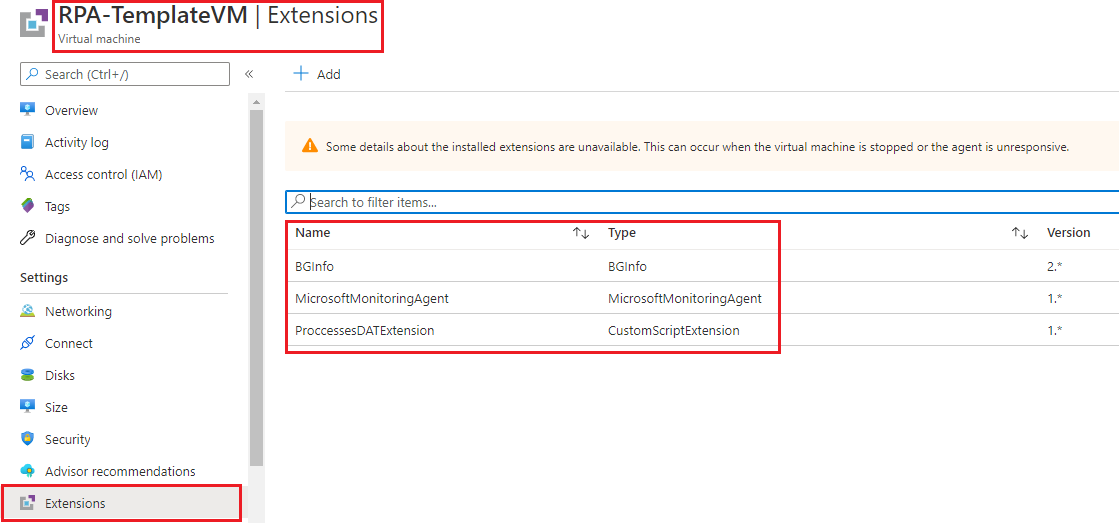
Task: Open the Size settings page
Action: [56, 407]
